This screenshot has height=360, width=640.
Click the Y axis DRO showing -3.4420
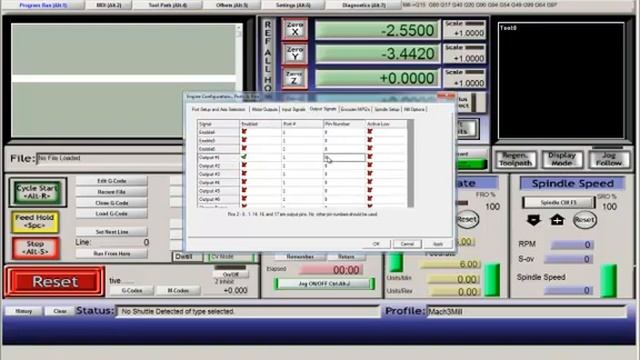(377, 53)
